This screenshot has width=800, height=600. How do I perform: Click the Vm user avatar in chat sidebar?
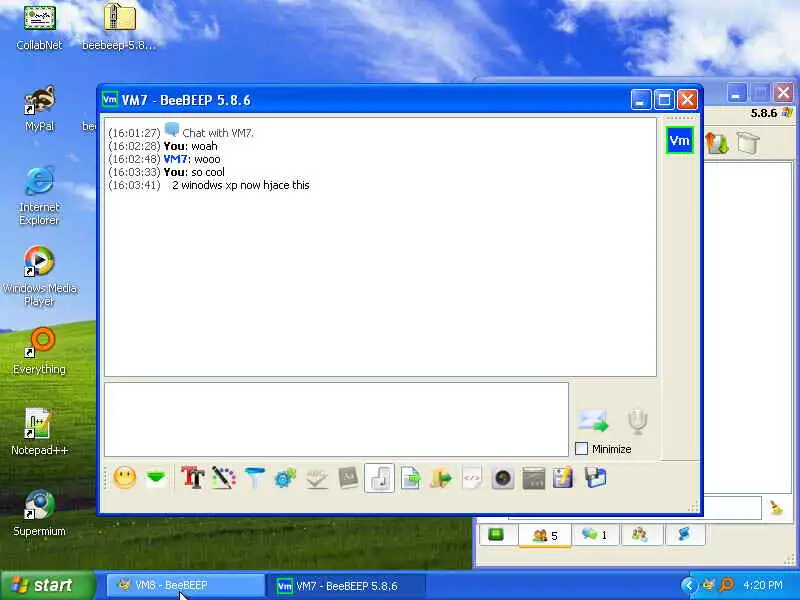680,140
